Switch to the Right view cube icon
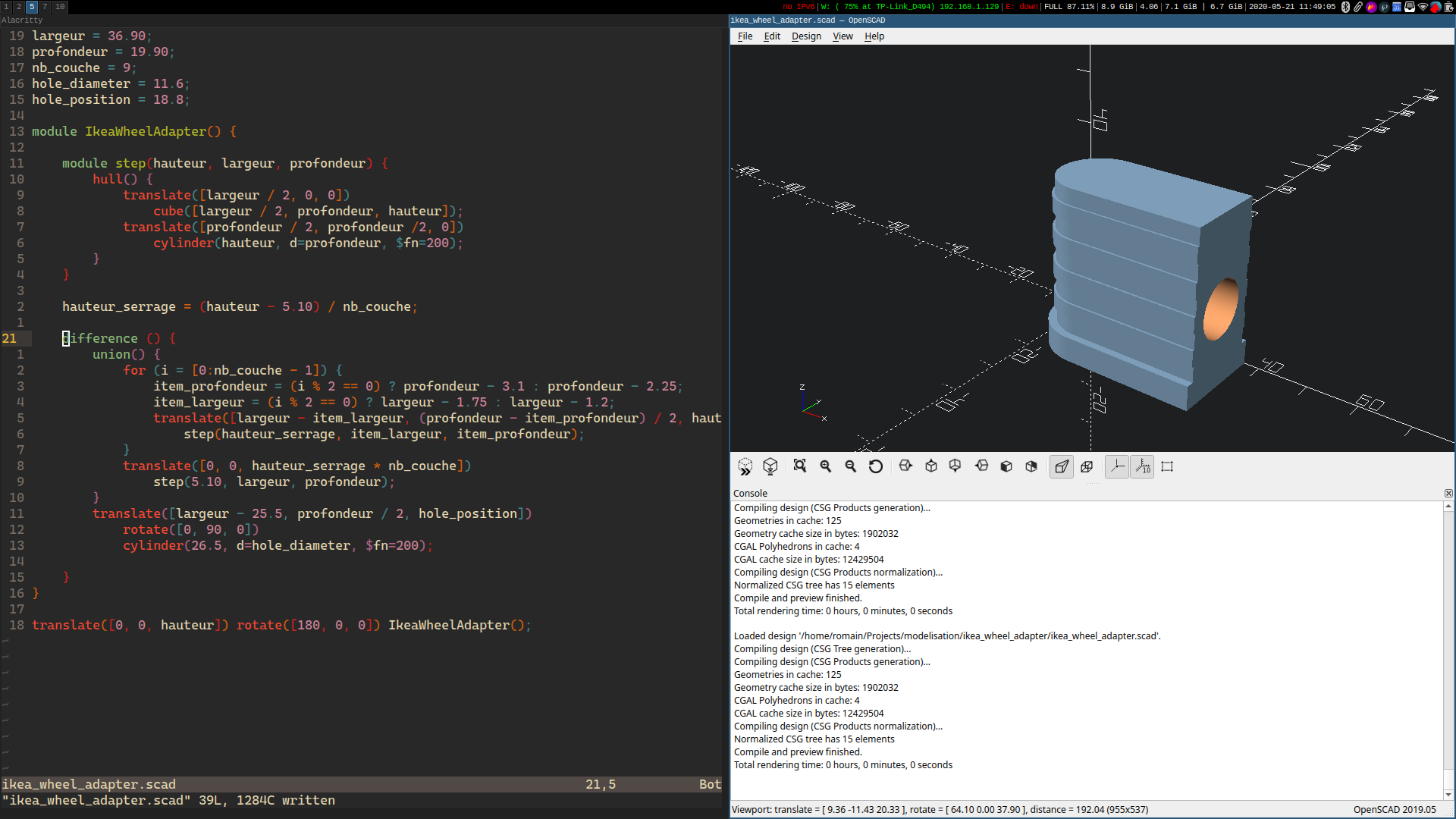 [x=905, y=466]
